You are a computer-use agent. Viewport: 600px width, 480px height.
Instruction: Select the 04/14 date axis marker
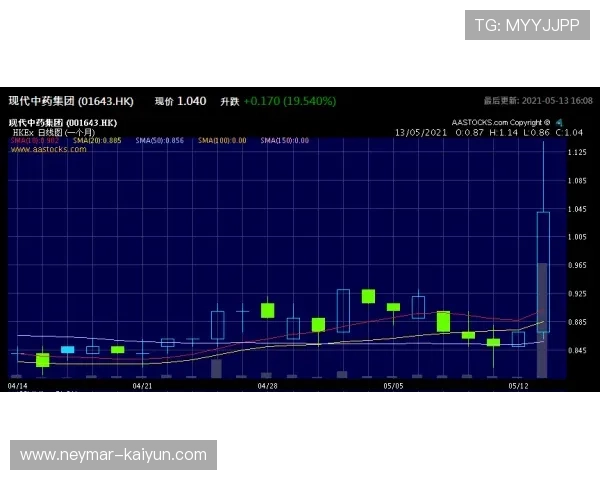17,385
